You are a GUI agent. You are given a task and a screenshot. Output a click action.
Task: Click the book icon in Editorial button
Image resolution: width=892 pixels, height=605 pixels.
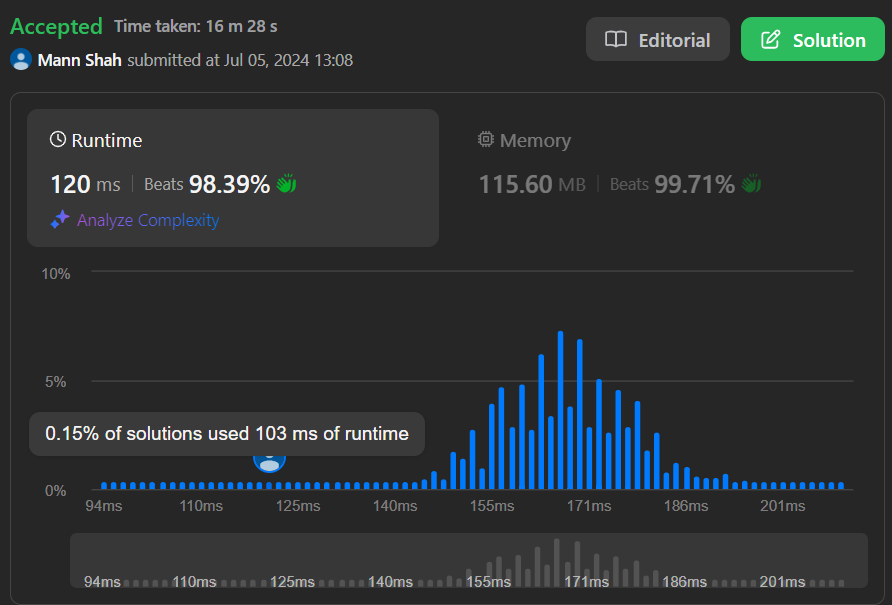(x=616, y=40)
